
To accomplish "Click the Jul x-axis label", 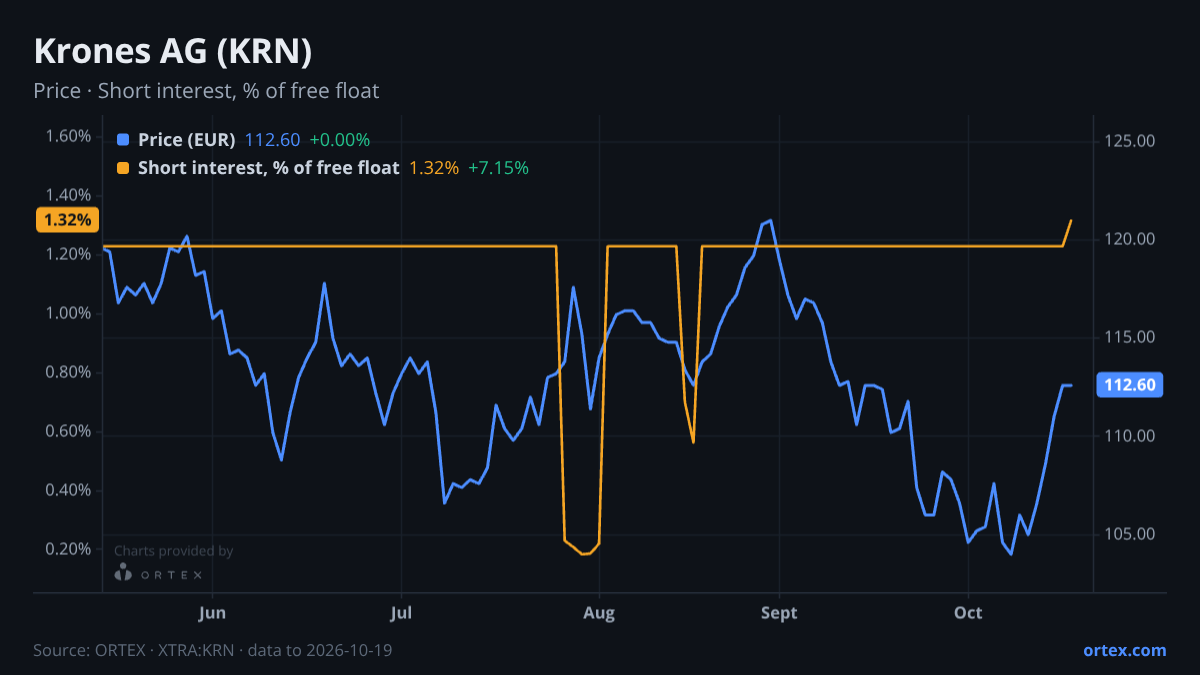I will tap(401, 613).
